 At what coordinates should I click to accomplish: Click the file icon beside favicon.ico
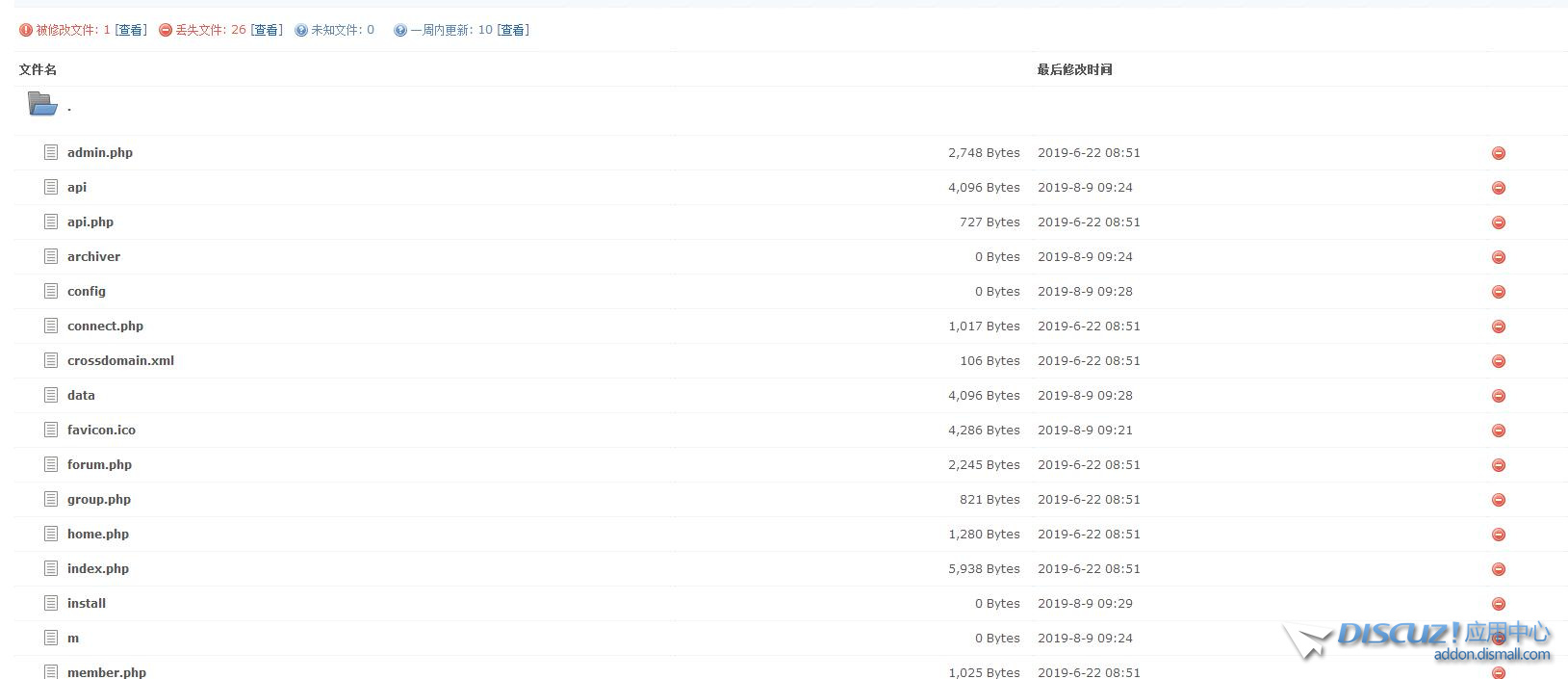click(51, 430)
